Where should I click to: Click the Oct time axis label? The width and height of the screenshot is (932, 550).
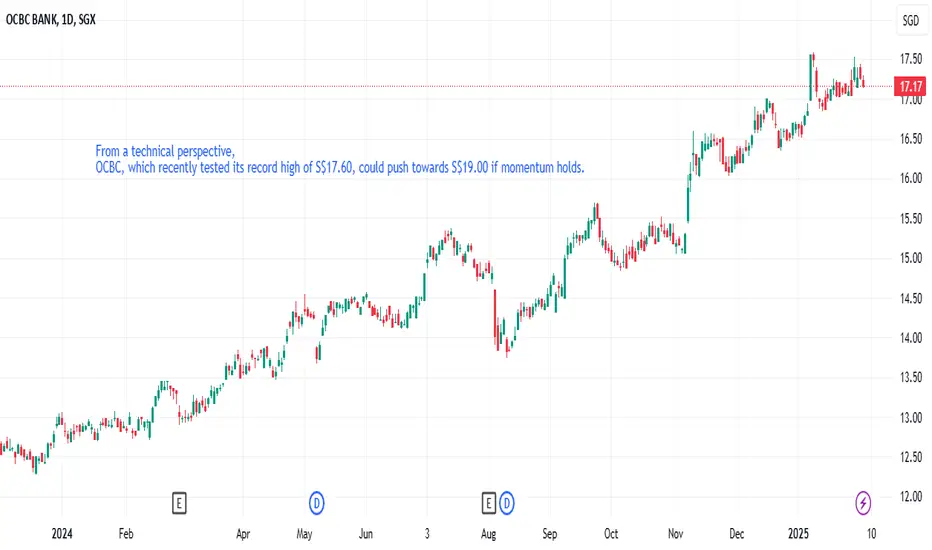pyautogui.click(x=611, y=533)
